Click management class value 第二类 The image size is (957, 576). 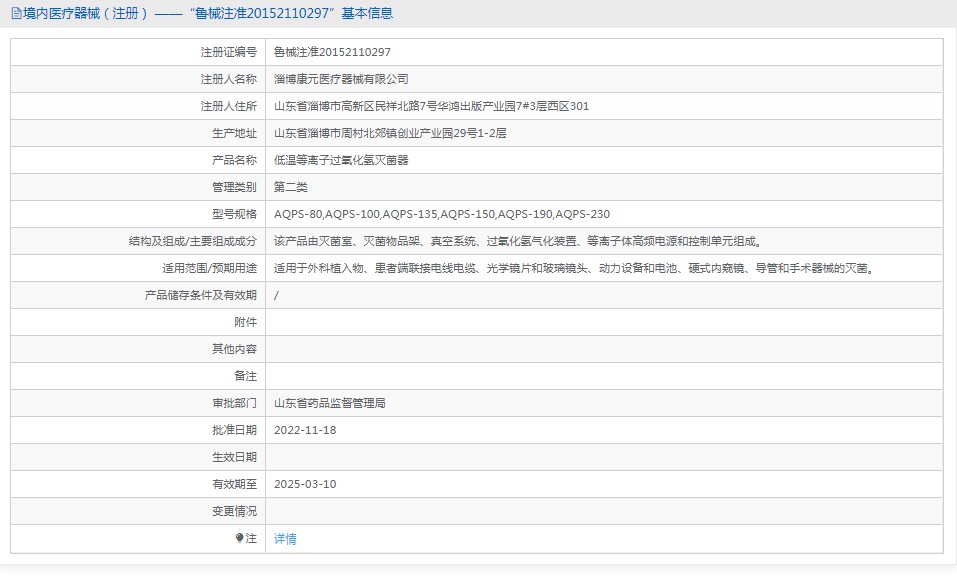291,187
